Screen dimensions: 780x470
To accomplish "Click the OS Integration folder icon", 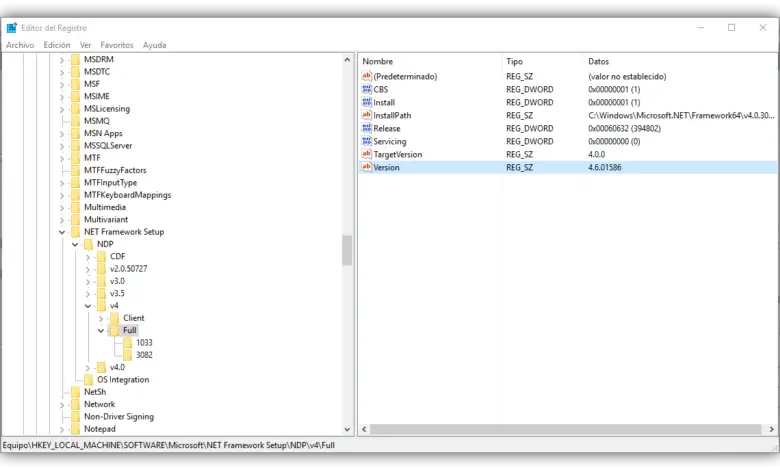I will [x=89, y=379].
